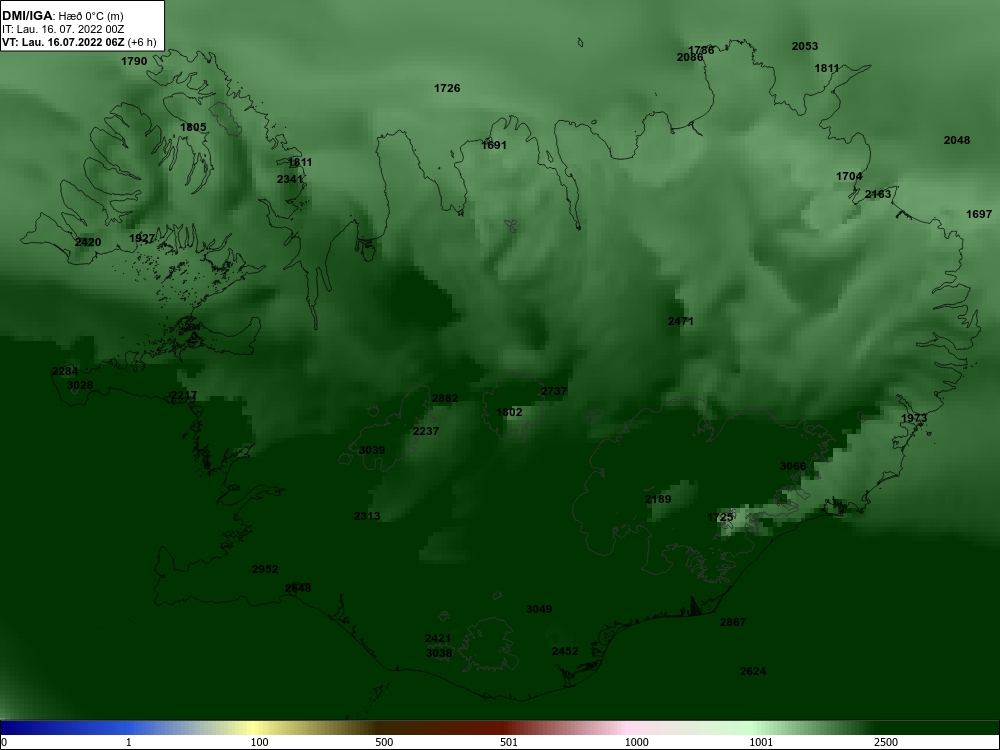Pick the height label 2053
Image resolution: width=1000 pixels, height=750 pixels.
(x=805, y=46)
